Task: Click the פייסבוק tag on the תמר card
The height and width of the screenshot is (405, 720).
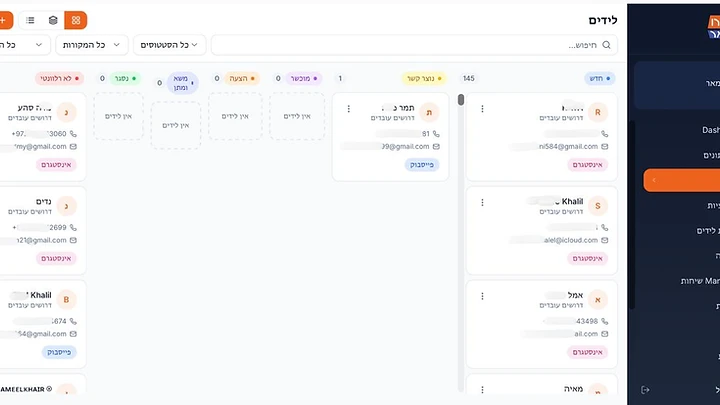Action: tap(422, 165)
